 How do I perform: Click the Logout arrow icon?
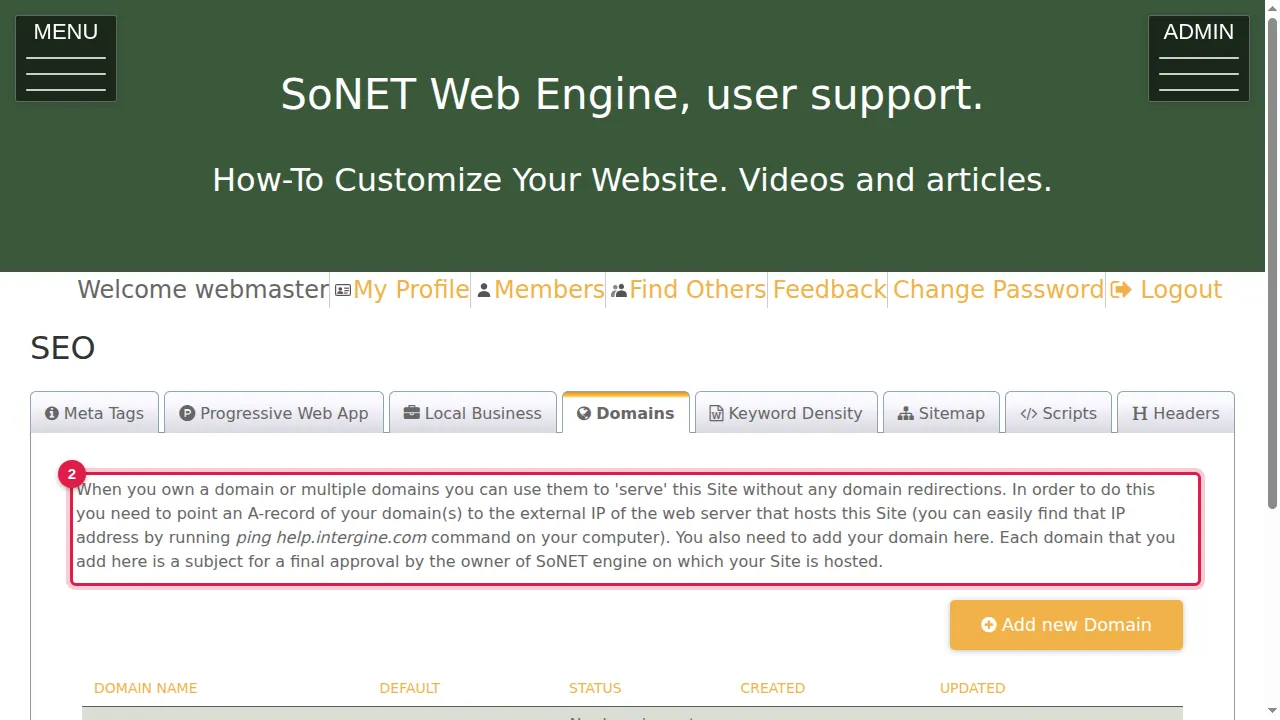(1121, 290)
